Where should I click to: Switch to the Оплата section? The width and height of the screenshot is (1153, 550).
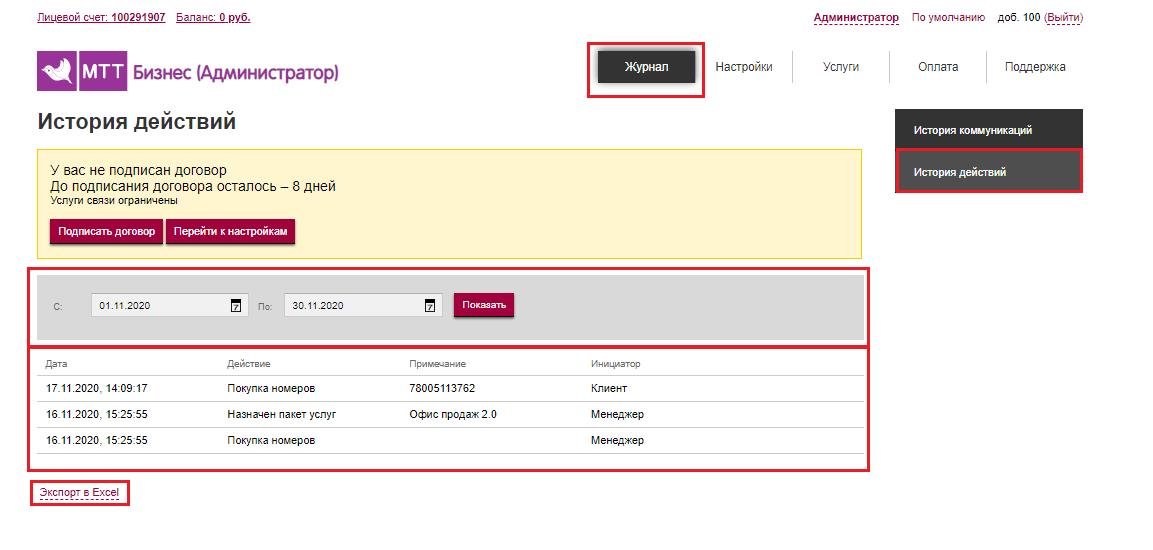tap(938, 67)
